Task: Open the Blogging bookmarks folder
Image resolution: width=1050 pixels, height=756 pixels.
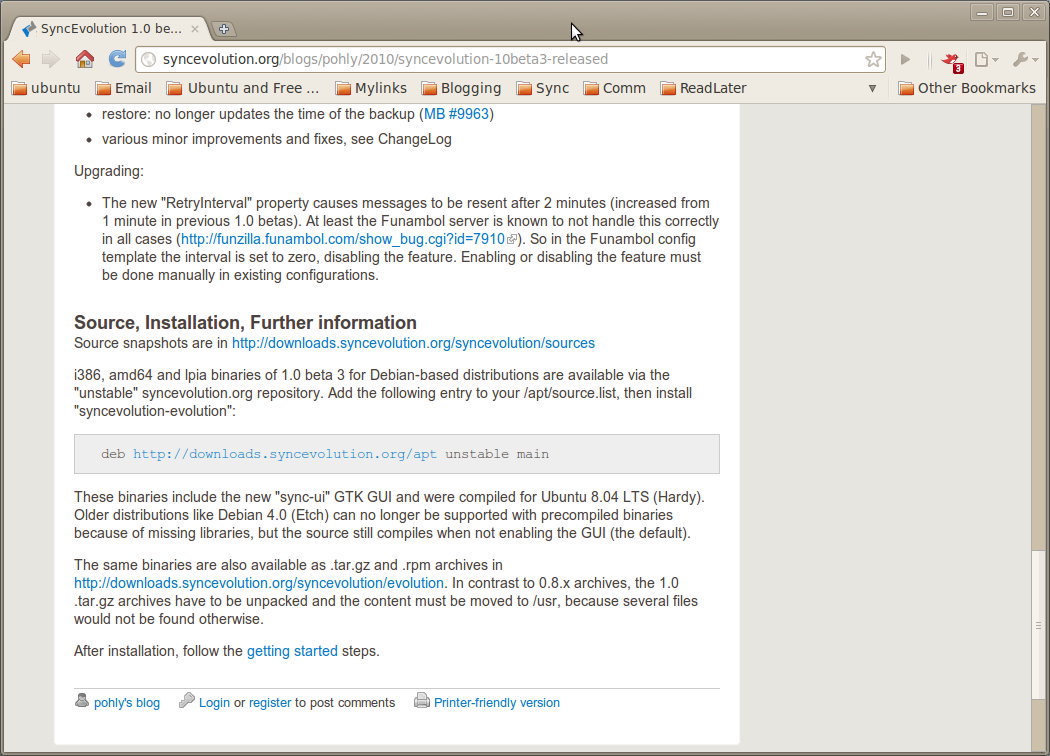Action: click(461, 88)
